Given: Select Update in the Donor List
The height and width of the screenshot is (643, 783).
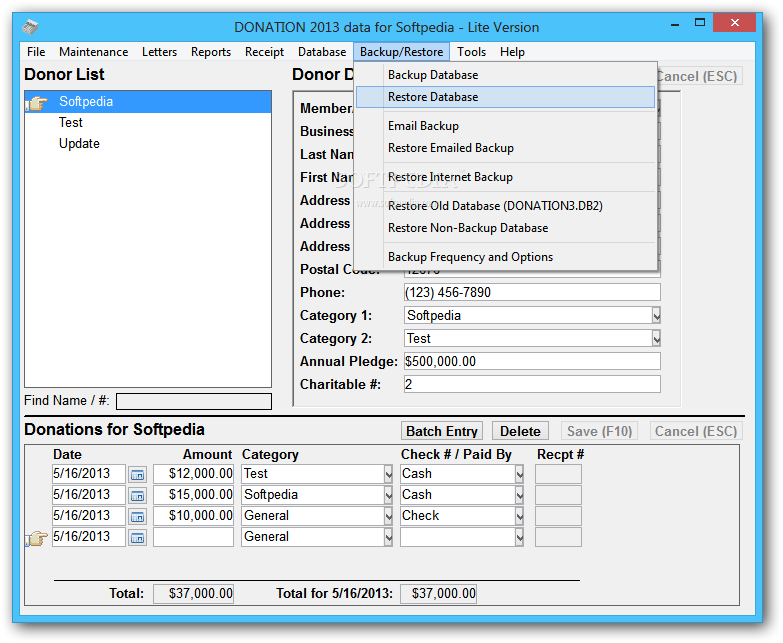Looking at the screenshot, I should pos(148,144).
